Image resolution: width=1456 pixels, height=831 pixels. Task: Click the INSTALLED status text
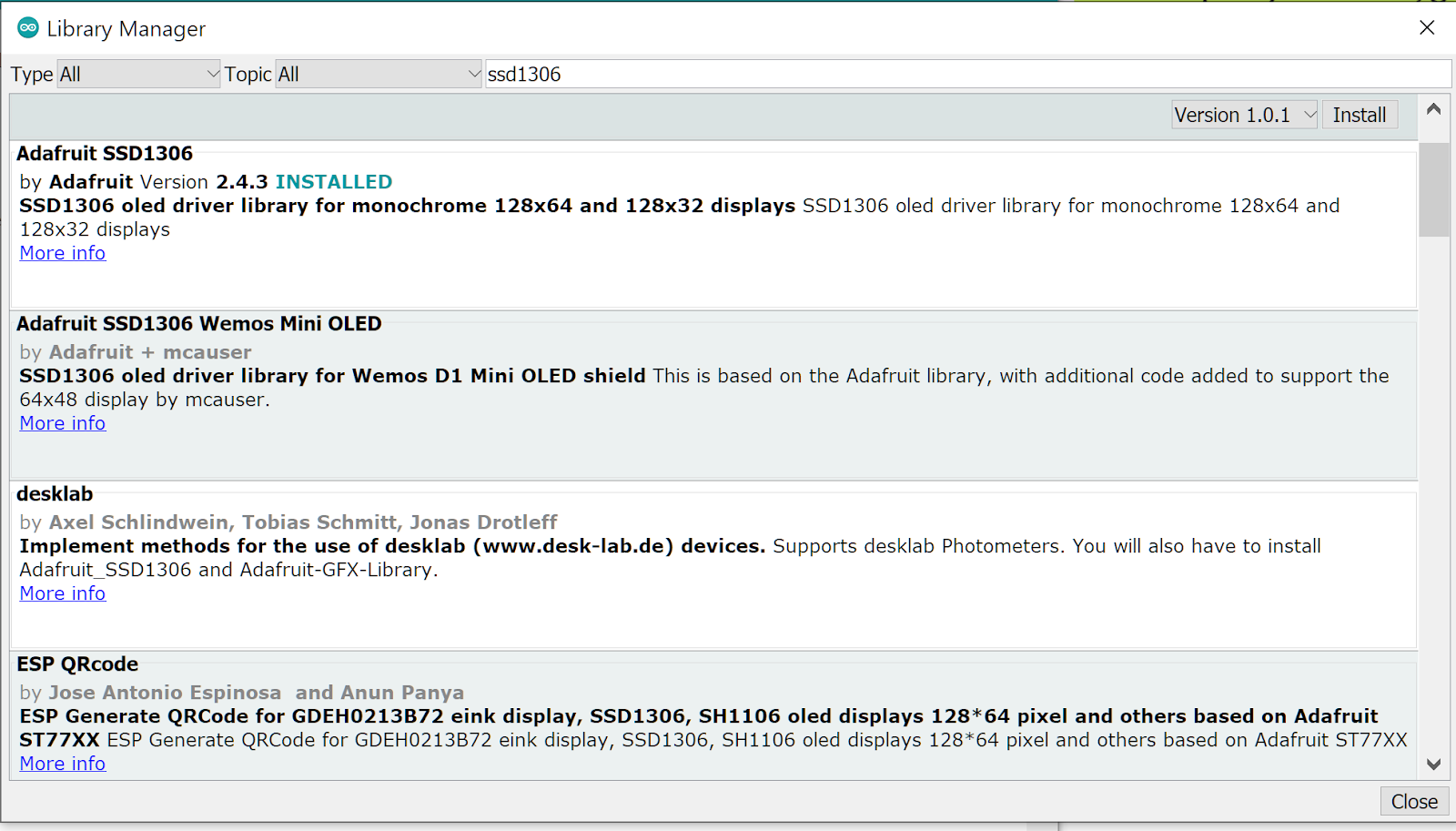(x=334, y=182)
